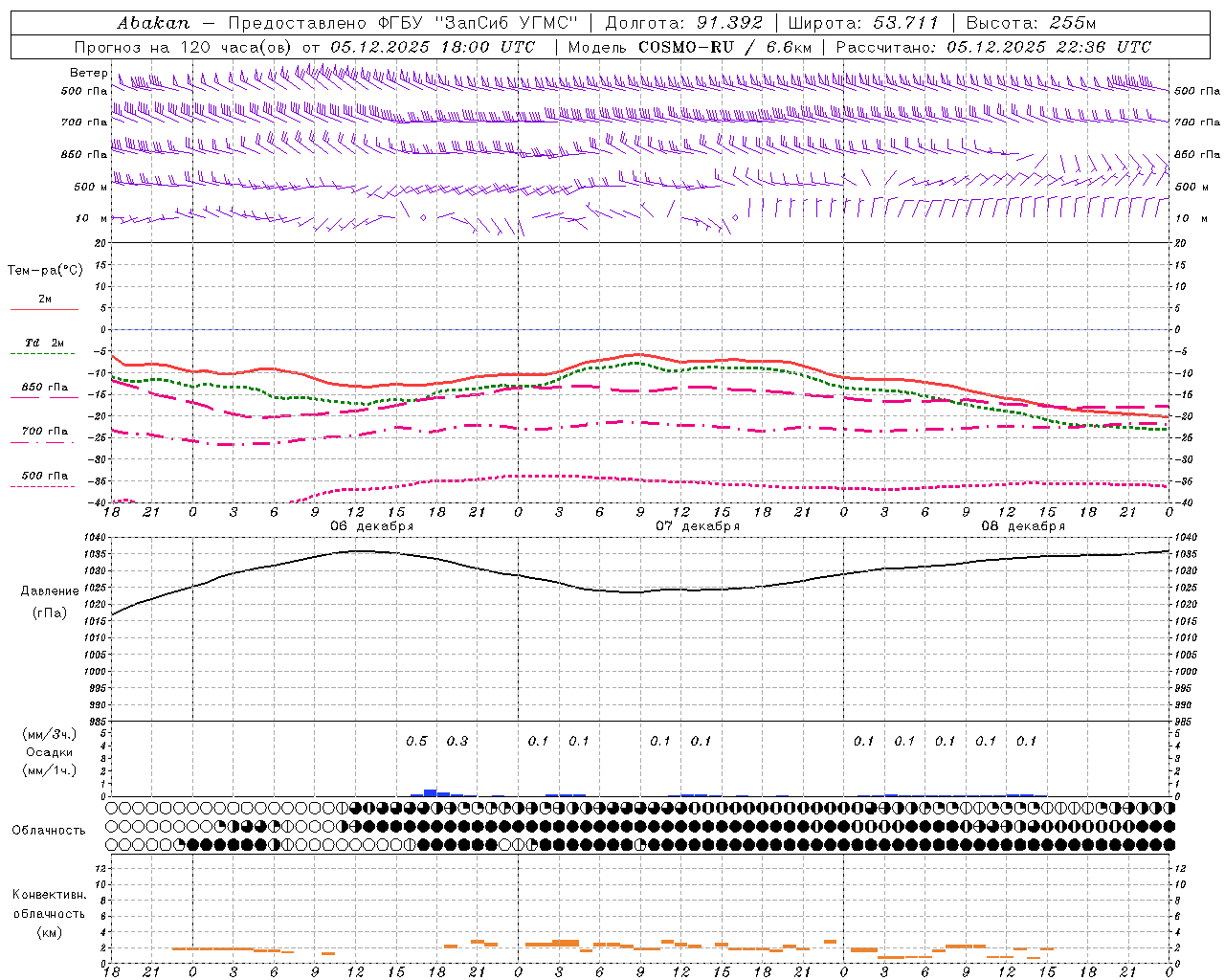Select the Давление pressure panel label
The height and width of the screenshot is (980, 1225).
coord(50,590)
